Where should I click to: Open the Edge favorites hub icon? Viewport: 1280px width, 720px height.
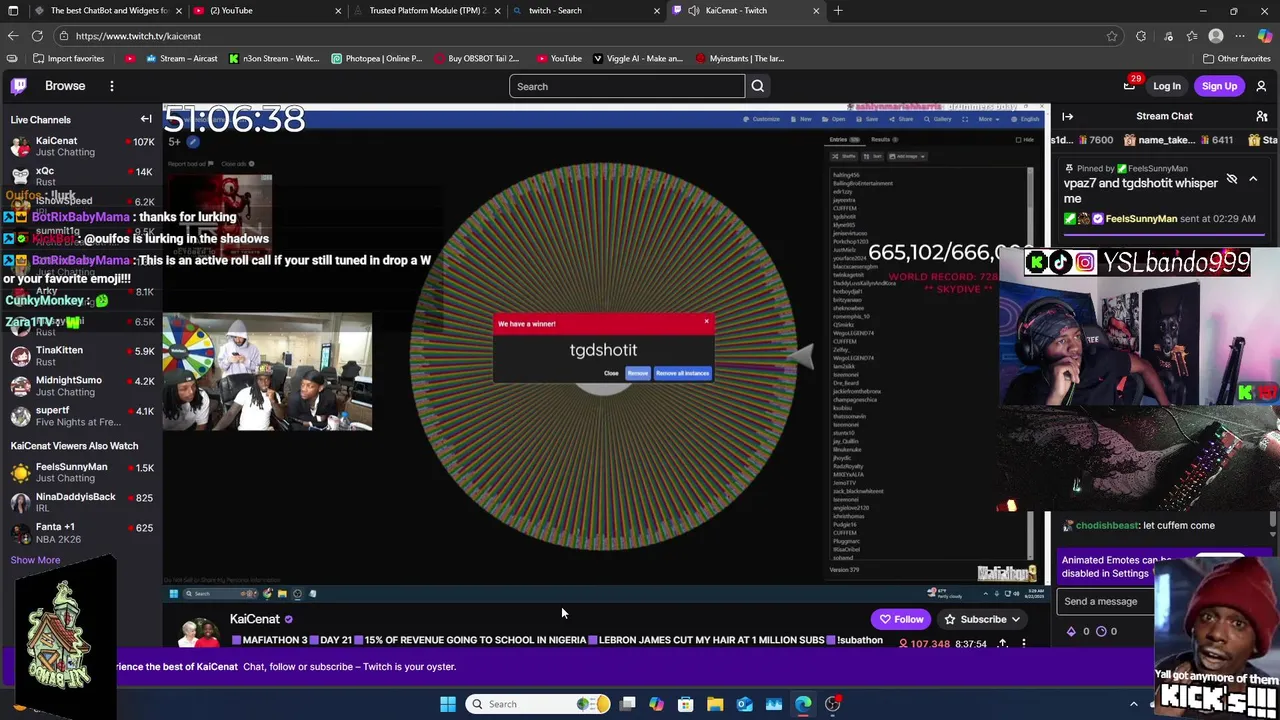point(1192,36)
